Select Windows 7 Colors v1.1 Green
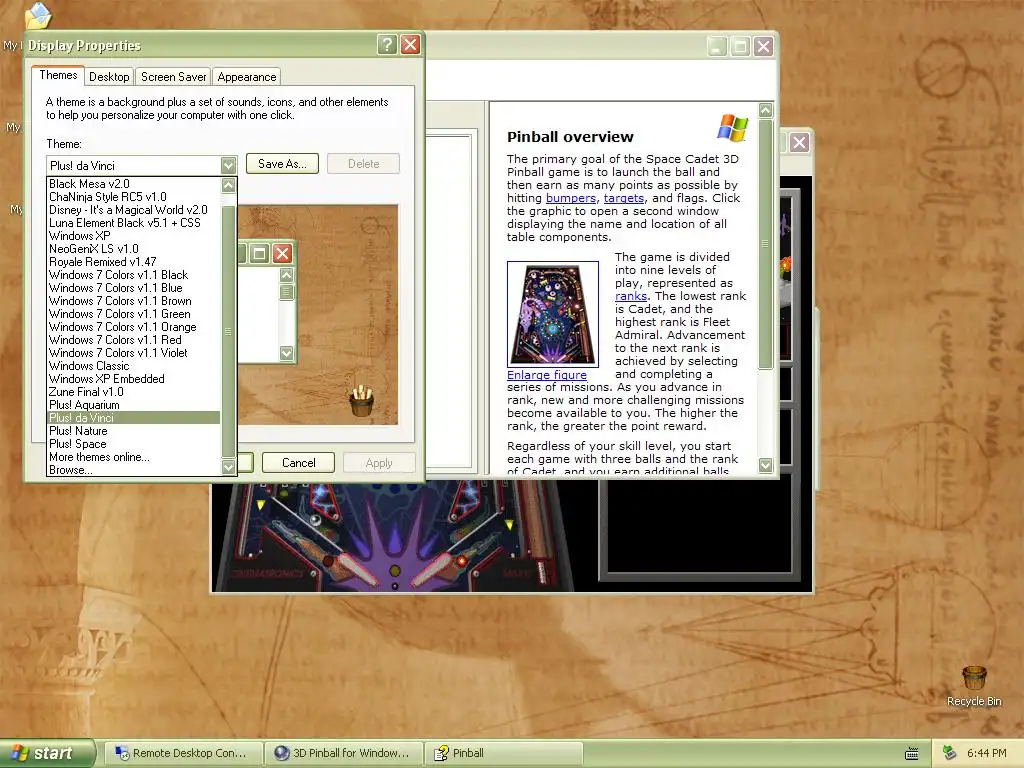The width and height of the screenshot is (1024, 768). (x=134, y=314)
